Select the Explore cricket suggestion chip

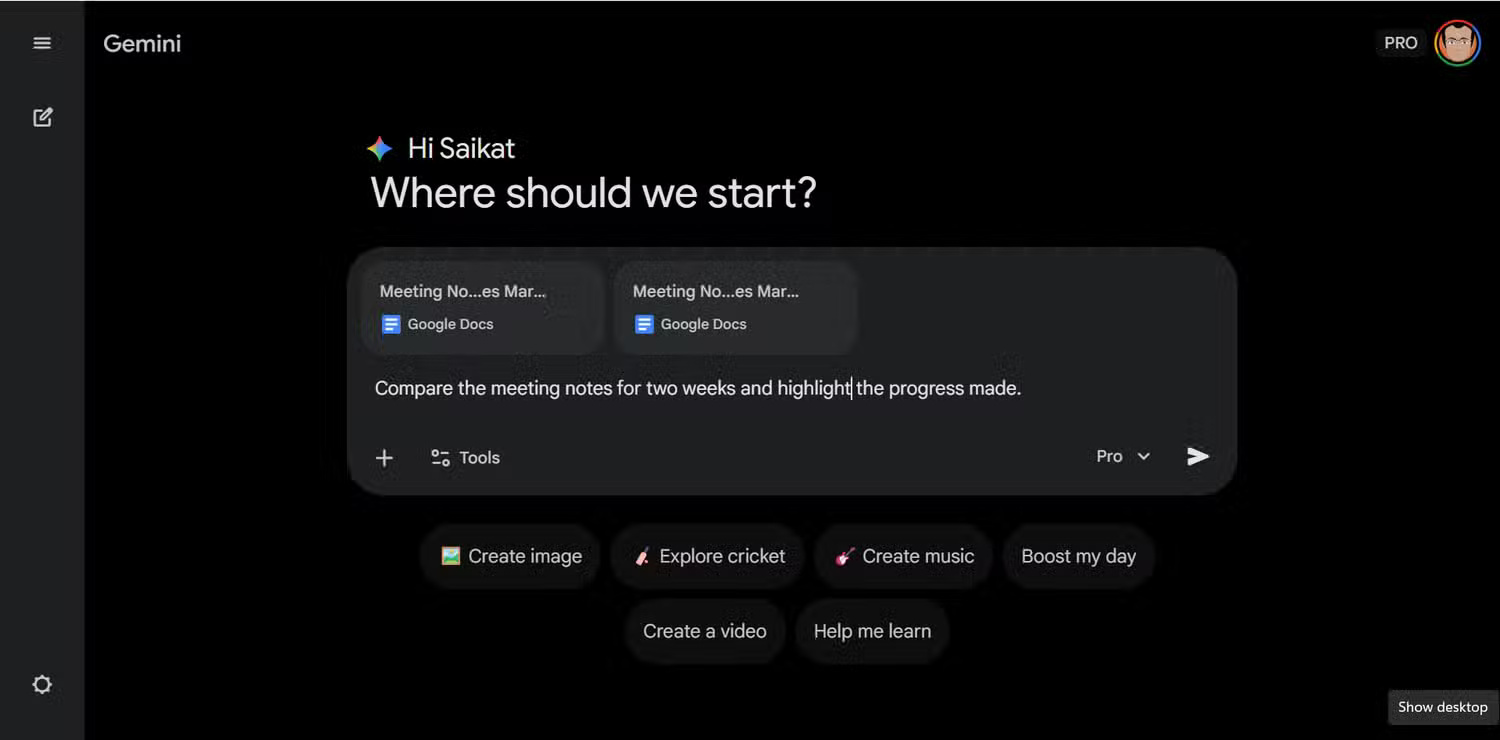pos(710,557)
